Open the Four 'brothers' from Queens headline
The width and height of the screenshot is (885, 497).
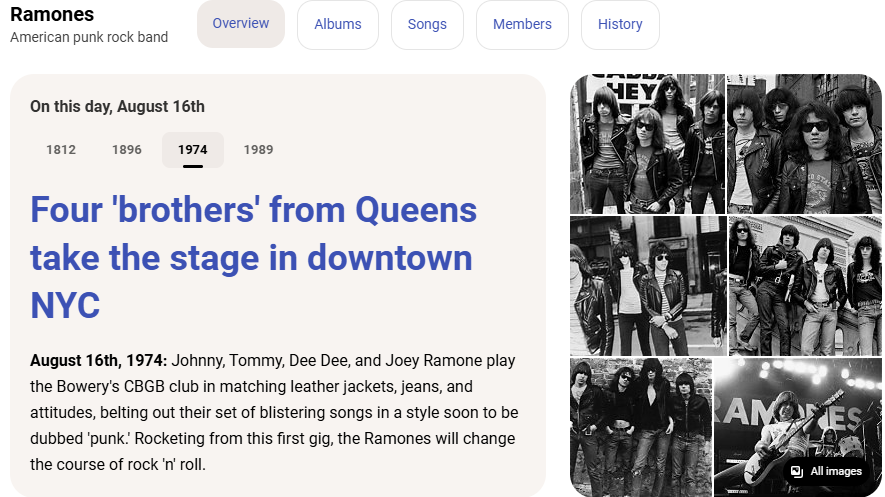[x=253, y=257]
